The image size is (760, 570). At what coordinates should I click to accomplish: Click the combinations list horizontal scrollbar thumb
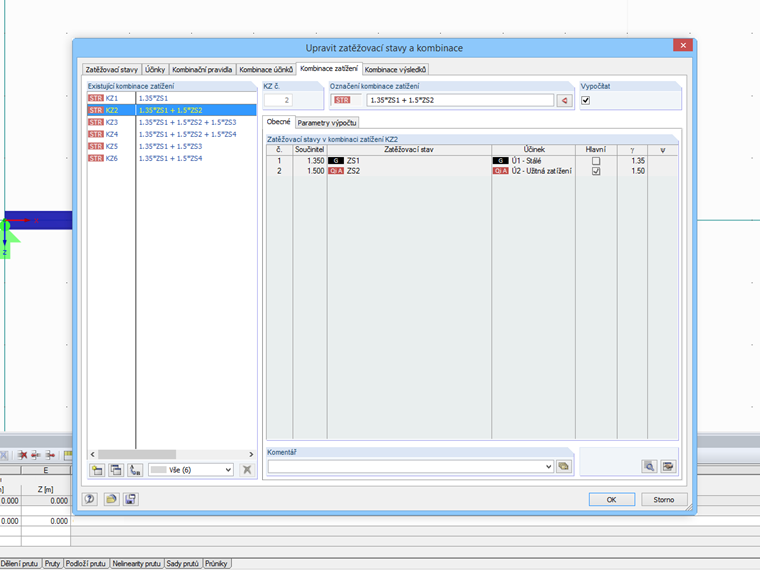click(x=137, y=454)
